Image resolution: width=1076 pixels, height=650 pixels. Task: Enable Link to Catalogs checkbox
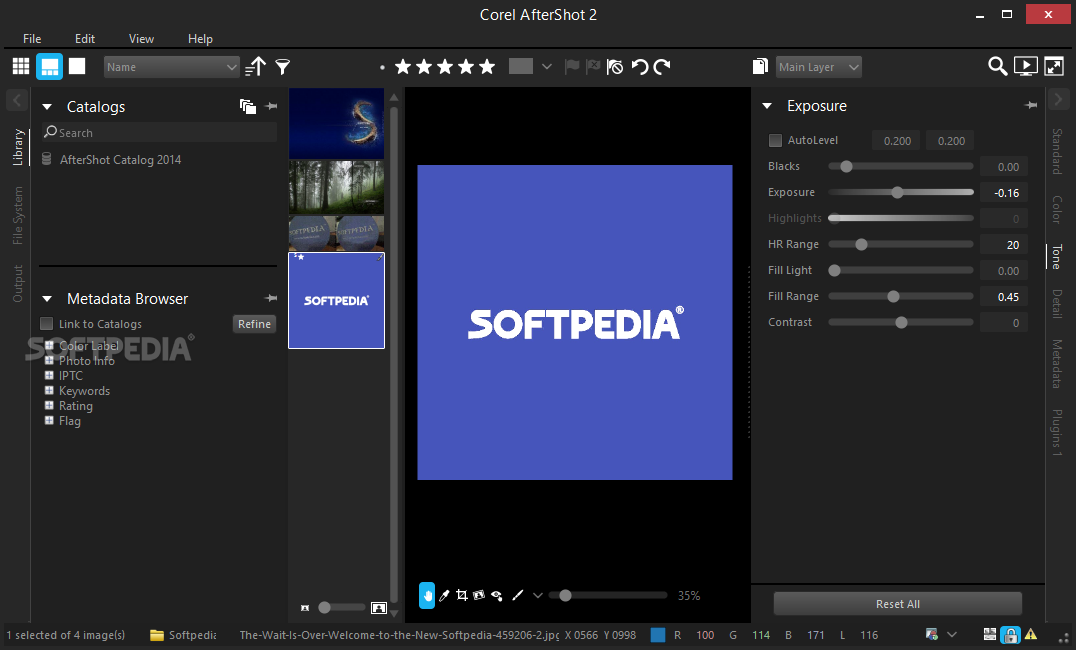click(47, 323)
